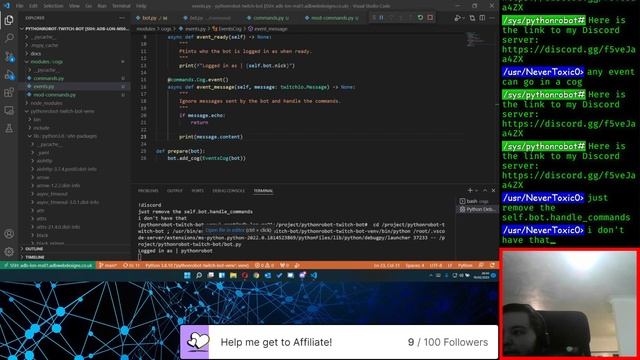Restart the debug session
The height and width of the screenshot is (360, 640).
(x=420, y=18)
